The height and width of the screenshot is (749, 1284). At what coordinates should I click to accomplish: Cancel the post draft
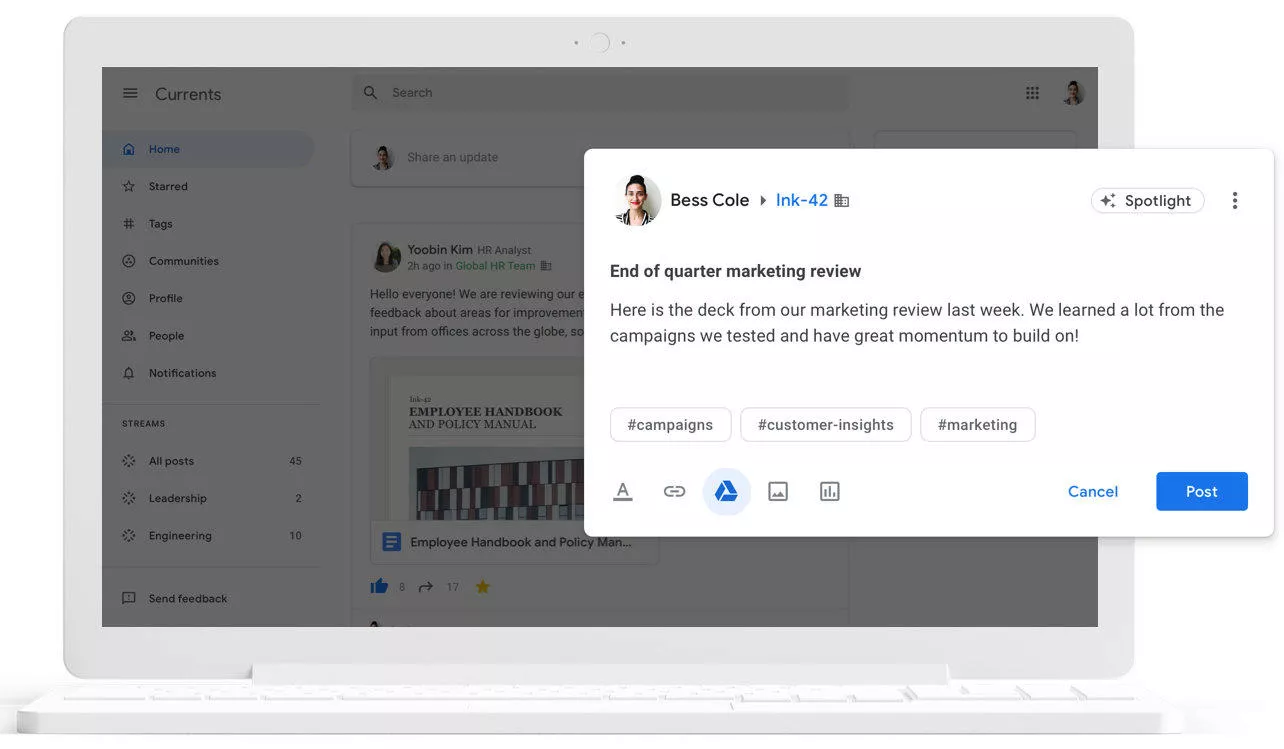tap(1093, 491)
